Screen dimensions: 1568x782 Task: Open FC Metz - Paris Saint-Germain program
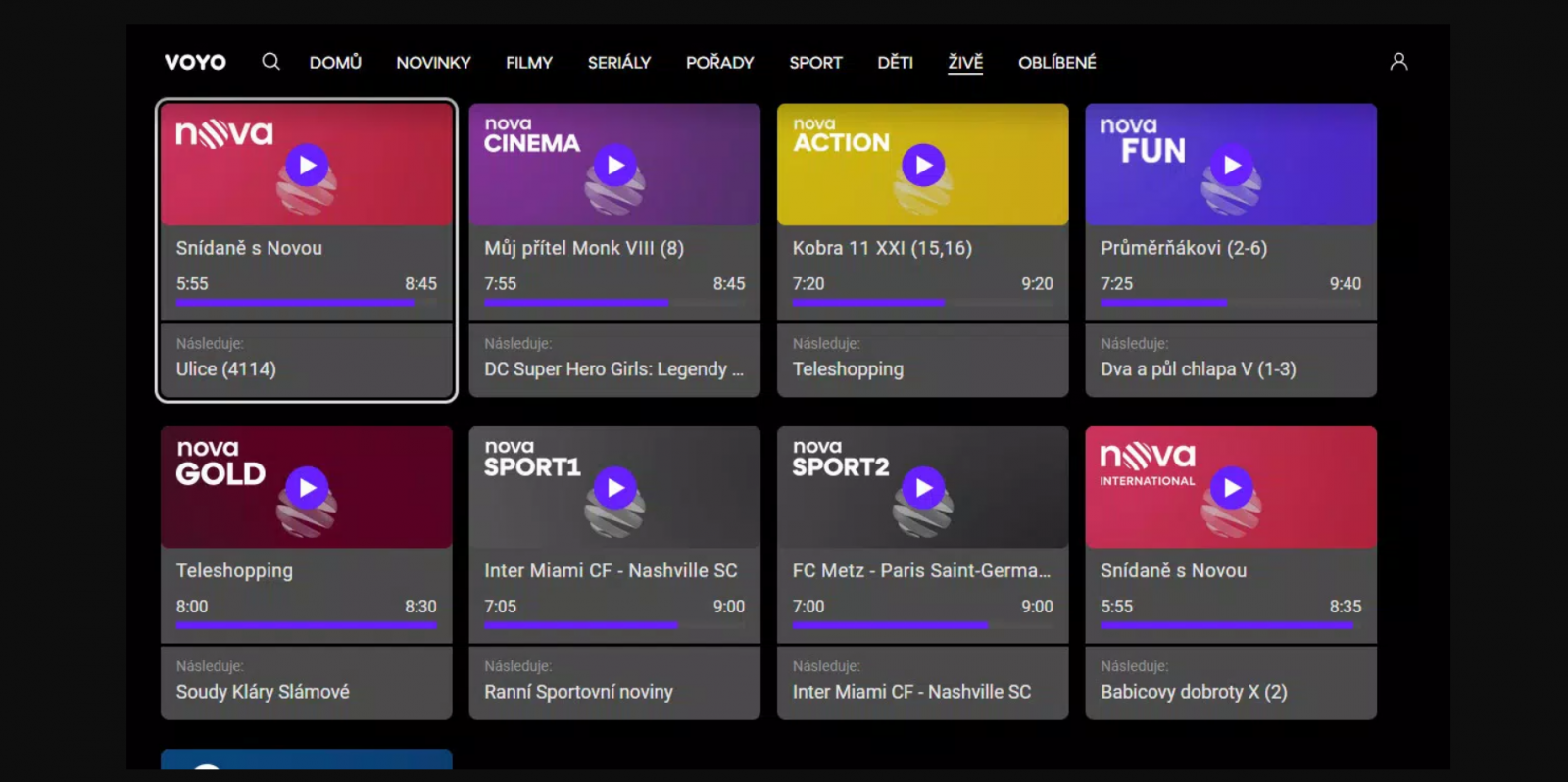(921, 570)
